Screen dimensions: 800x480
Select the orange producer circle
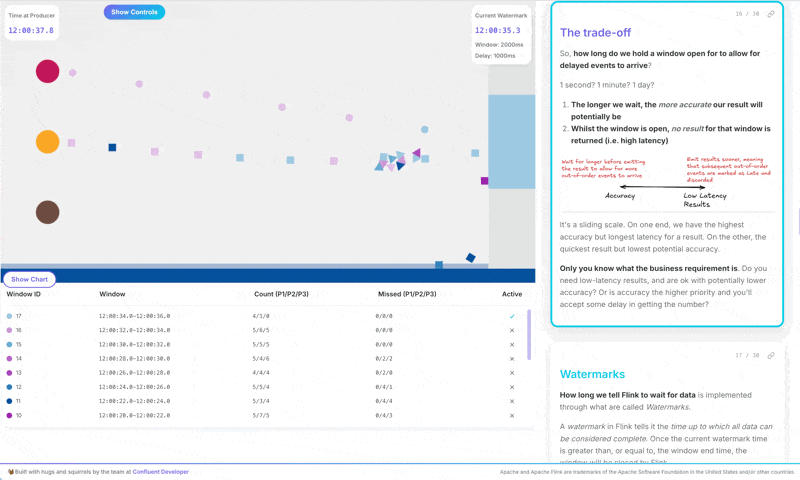[47, 142]
